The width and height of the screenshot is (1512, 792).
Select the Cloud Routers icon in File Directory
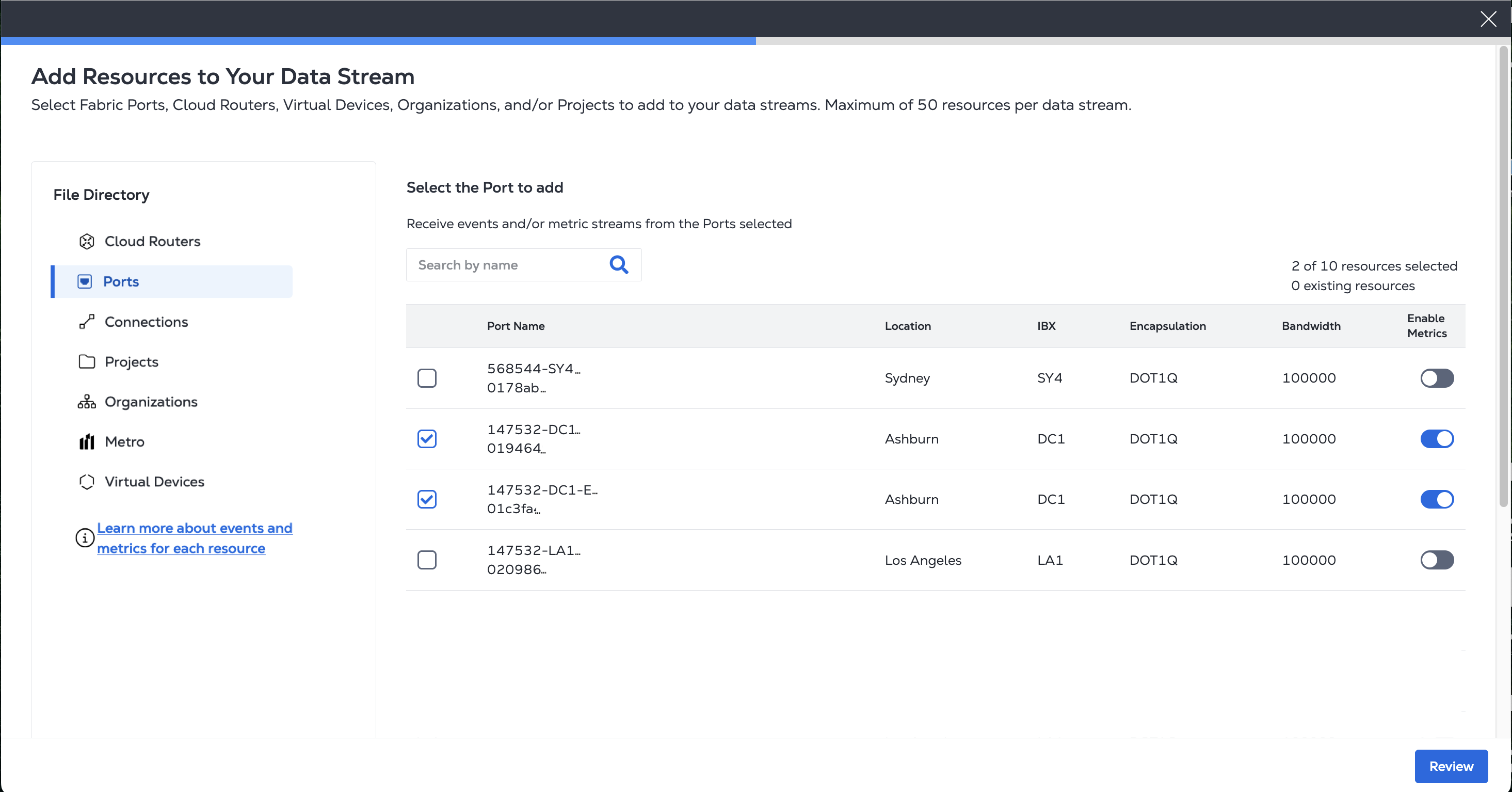[x=87, y=241]
